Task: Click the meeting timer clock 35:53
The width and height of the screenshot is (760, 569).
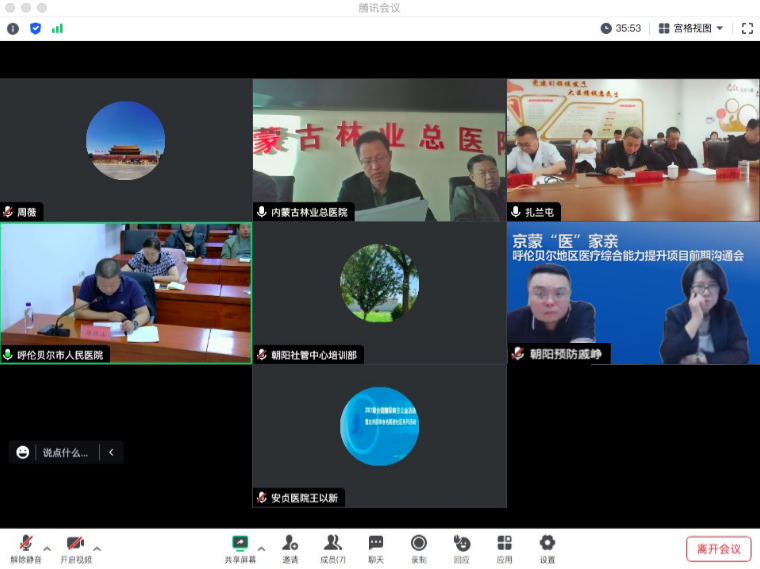Action: pyautogui.click(x=621, y=28)
